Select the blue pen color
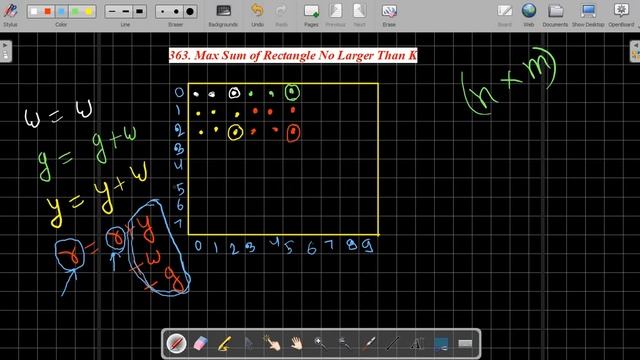This screenshot has height=360, width=640. 61,11
